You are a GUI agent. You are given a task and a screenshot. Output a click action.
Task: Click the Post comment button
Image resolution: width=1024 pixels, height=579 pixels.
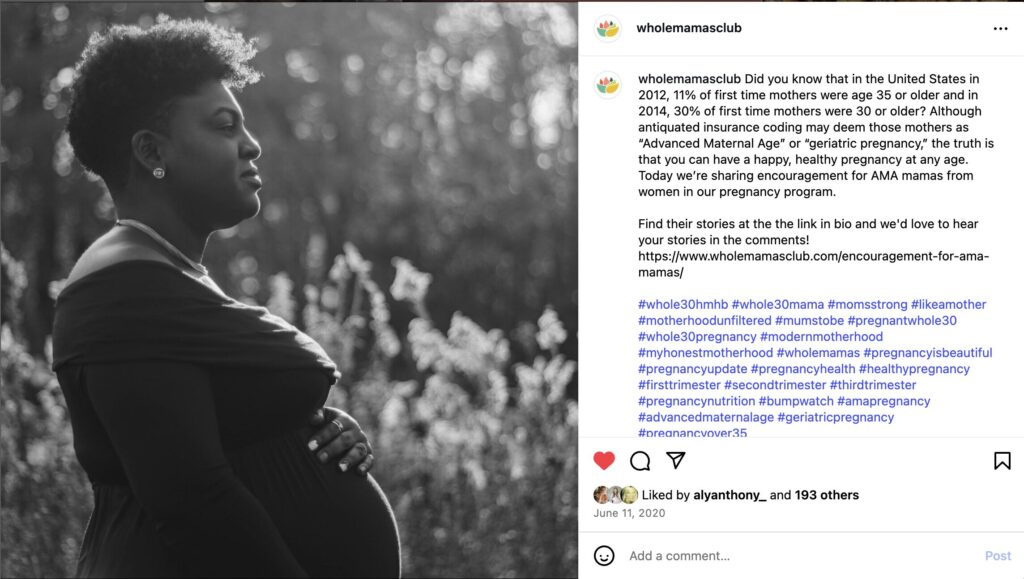[998, 556]
